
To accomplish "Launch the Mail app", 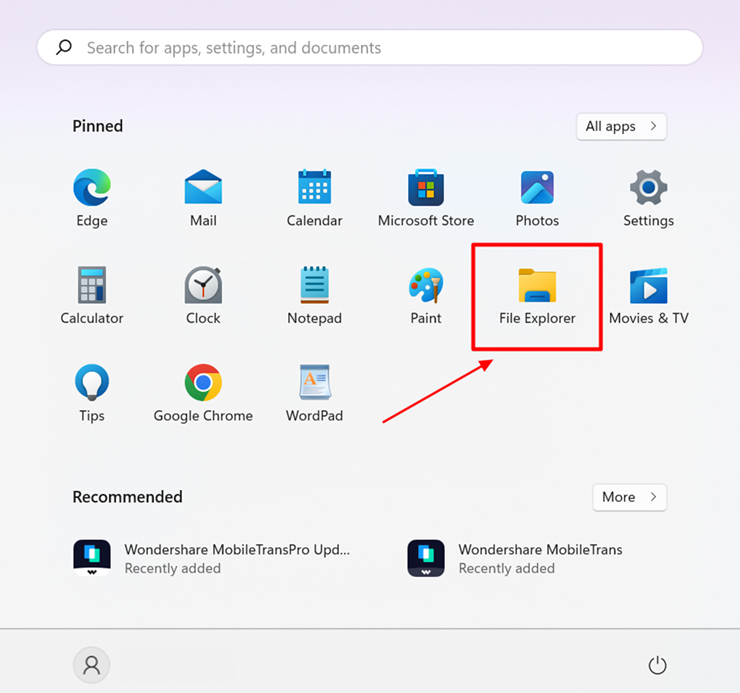I will 203,198.
